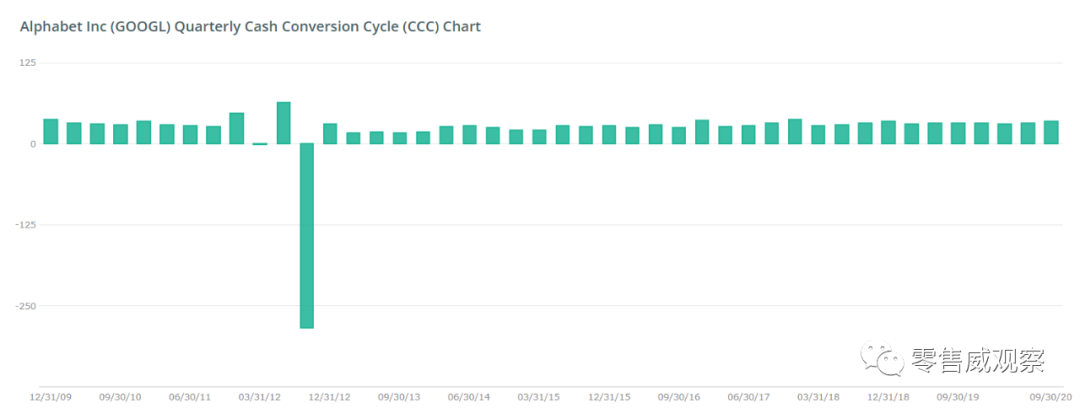
Task: Click the 12/31/09 x-axis date label
Action: [50, 397]
